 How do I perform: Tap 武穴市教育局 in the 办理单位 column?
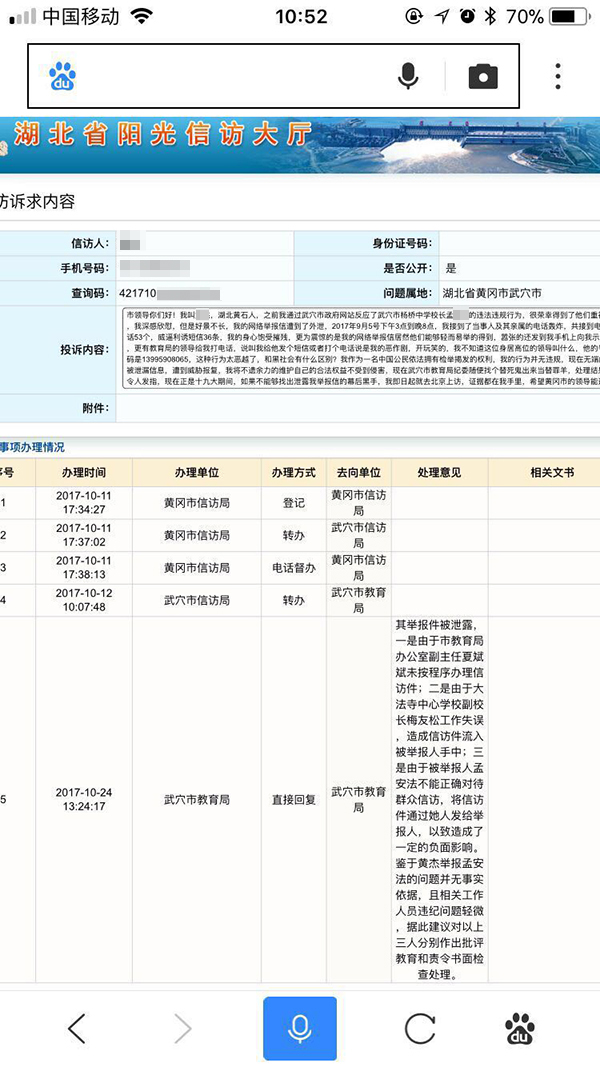coord(197,800)
